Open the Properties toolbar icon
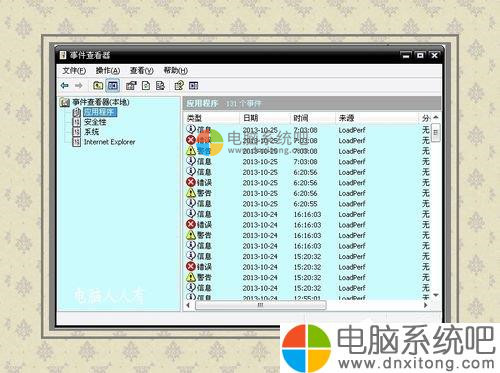This screenshot has width=500, height=373. [x=131, y=86]
